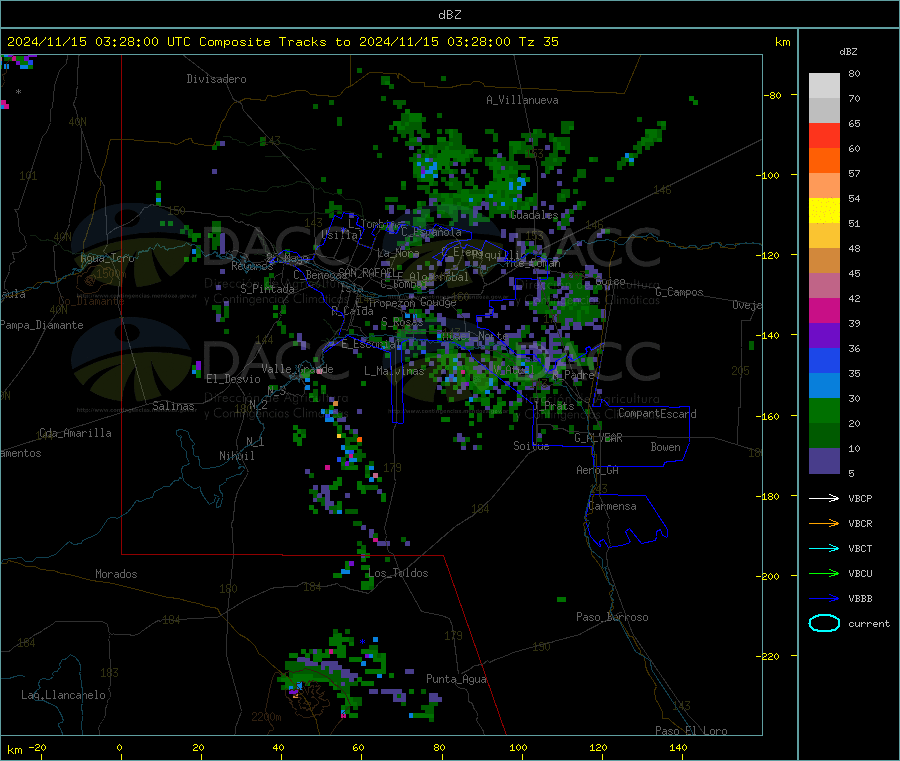The width and height of the screenshot is (900, 761).
Task: Click the orange VBCR arrow legend icon
Action: (824, 523)
